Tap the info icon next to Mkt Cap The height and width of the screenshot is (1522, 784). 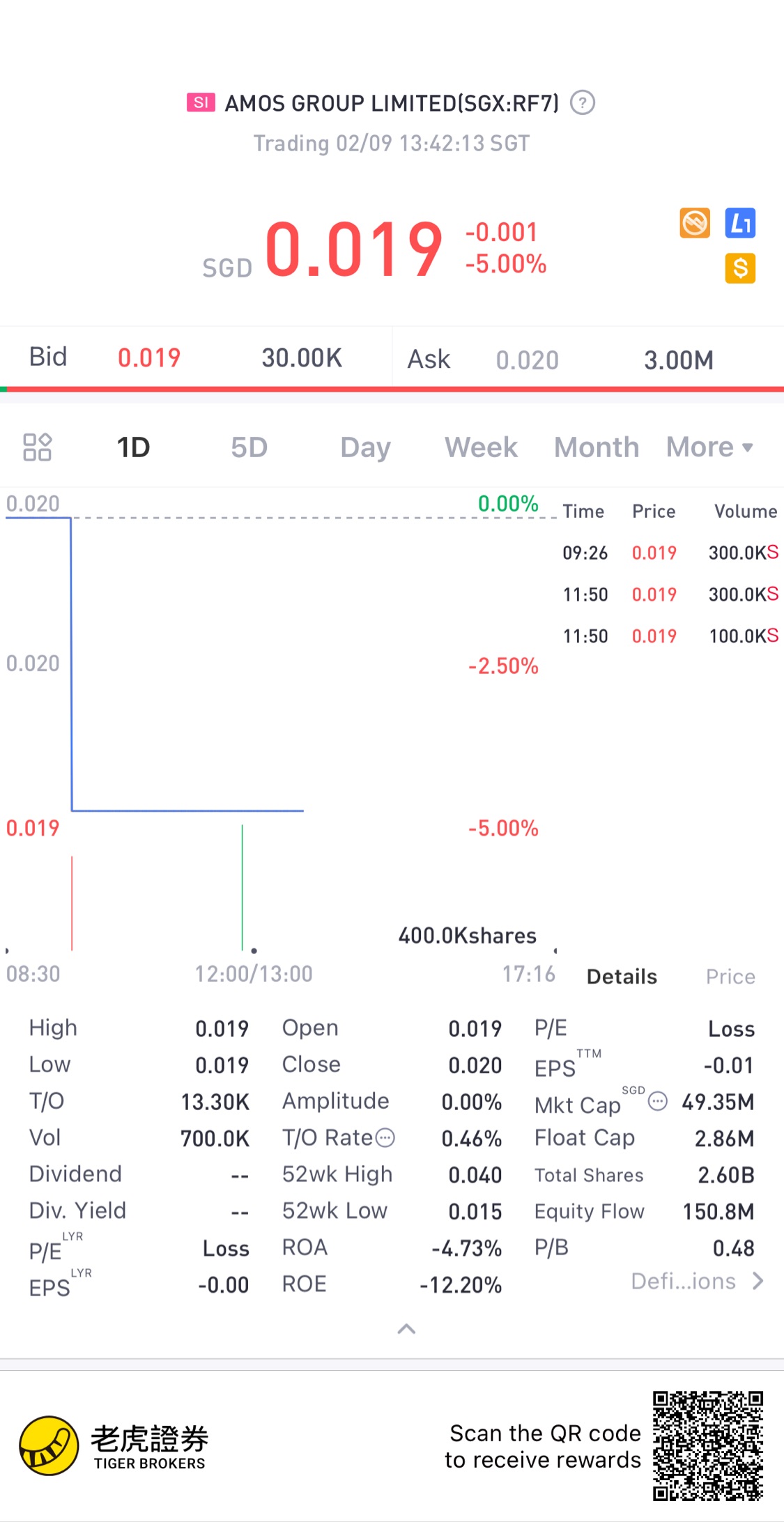pyautogui.click(x=658, y=1101)
